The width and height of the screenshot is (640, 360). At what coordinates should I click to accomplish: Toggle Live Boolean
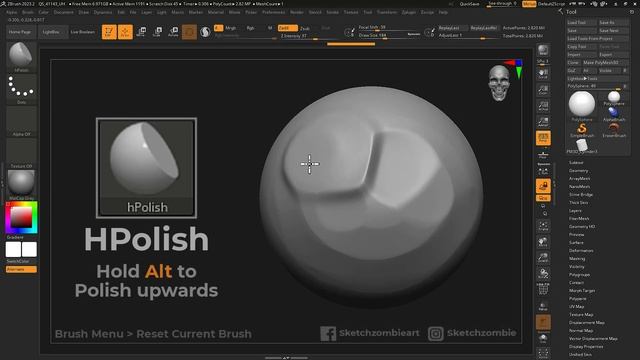click(x=82, y=32)
